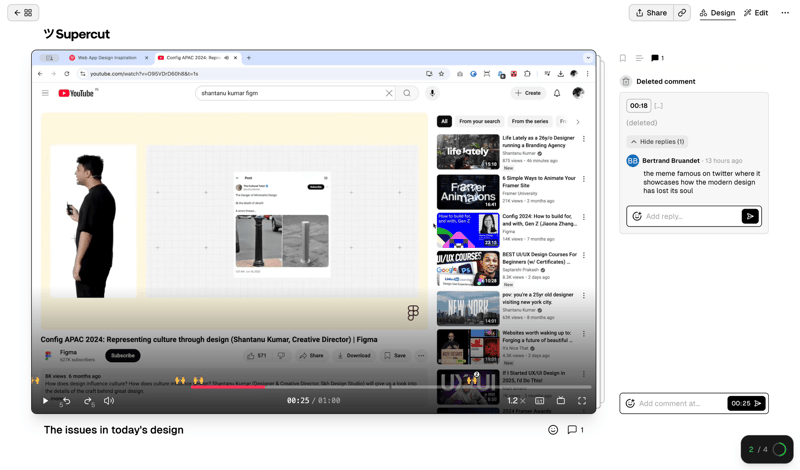
Task: Click the Supercut logo
Action: pyautogui.click(x=77, y=34)
